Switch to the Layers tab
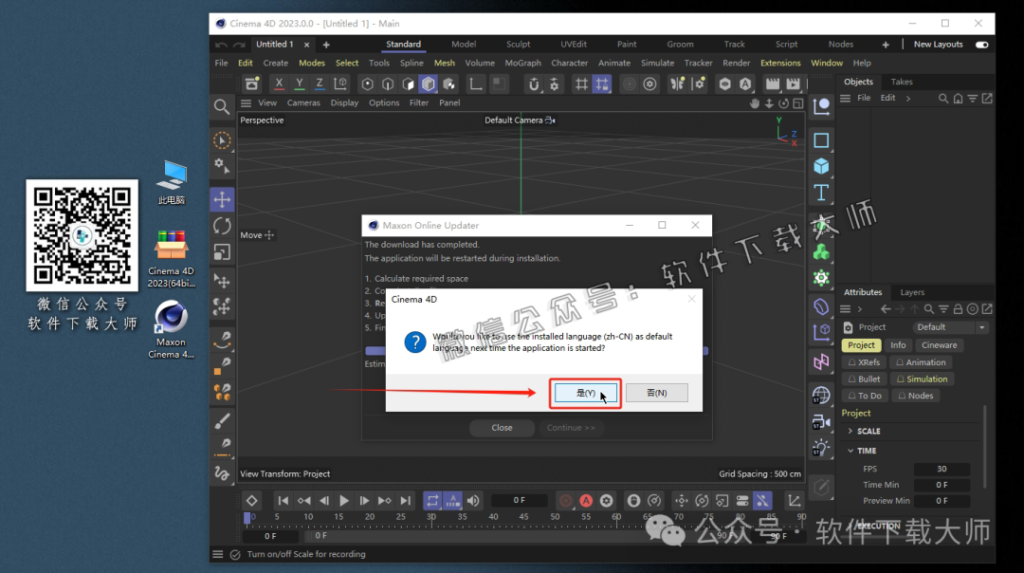Image resolution: width=1024 pixels, height=573 pixels. 912,292
